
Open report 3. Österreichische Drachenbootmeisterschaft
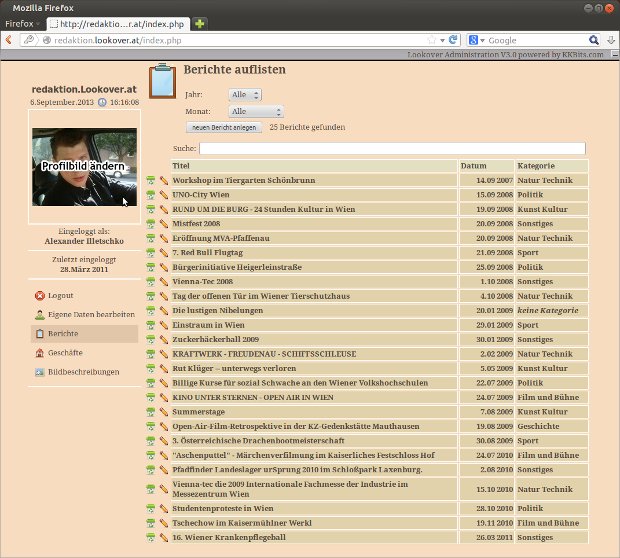258,441
